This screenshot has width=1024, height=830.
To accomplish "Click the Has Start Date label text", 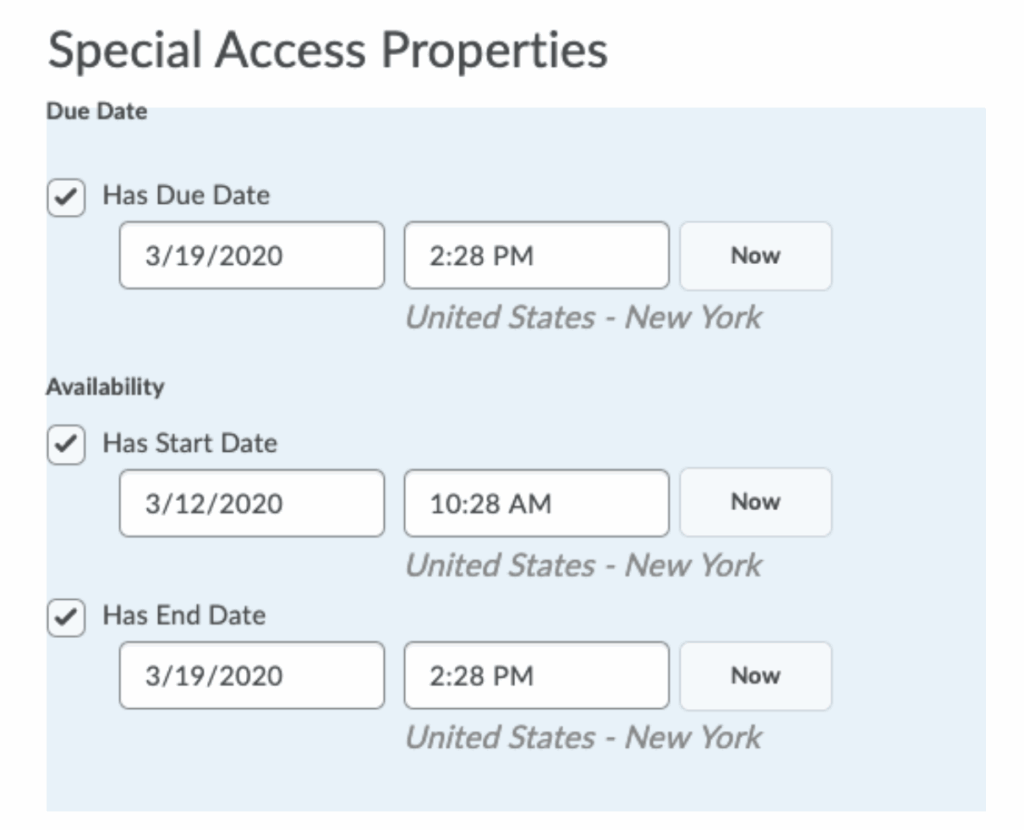I will 189,443.
